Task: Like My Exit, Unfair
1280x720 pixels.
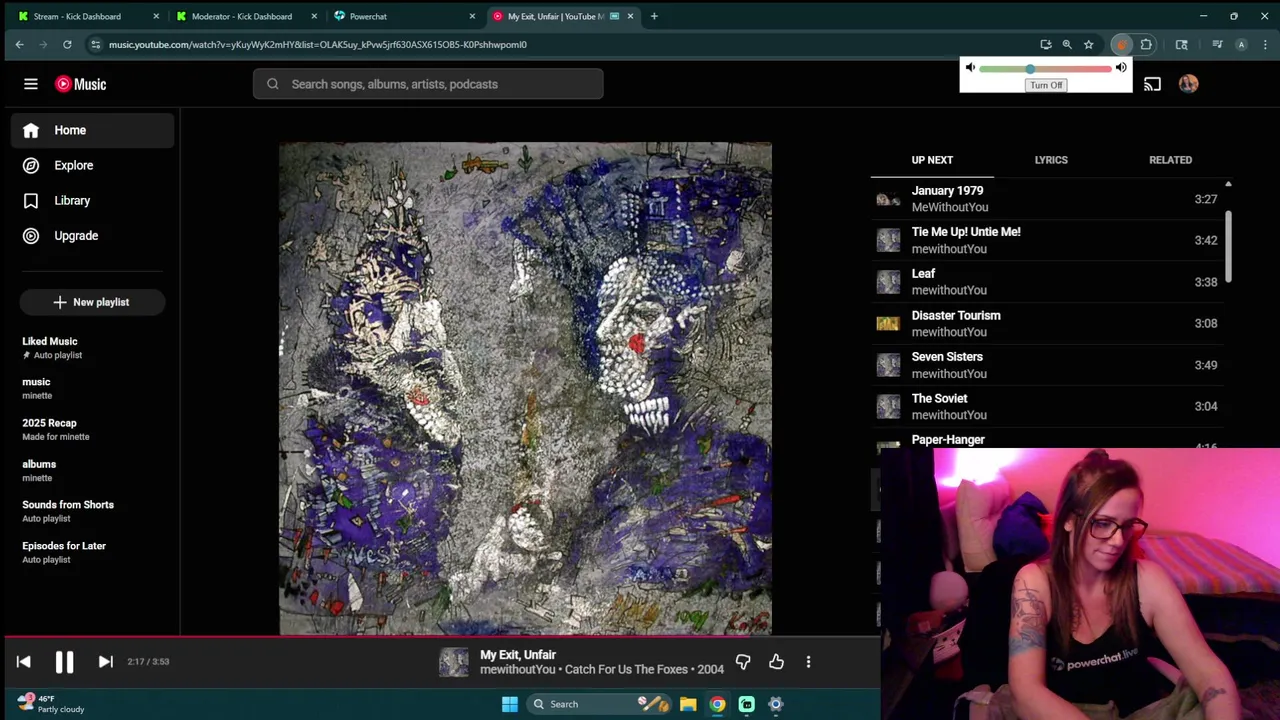Action: (x=776, y=662)
